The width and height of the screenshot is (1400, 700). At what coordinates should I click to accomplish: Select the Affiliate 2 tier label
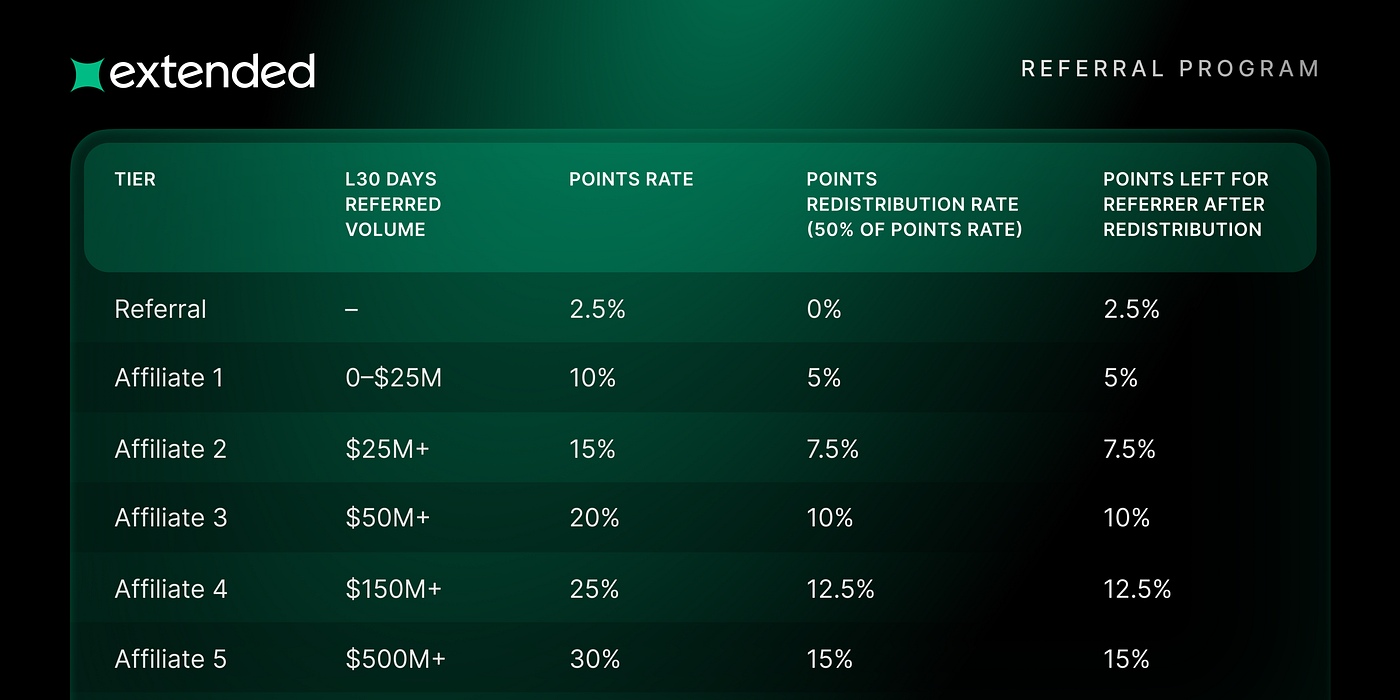coord(171,449)
